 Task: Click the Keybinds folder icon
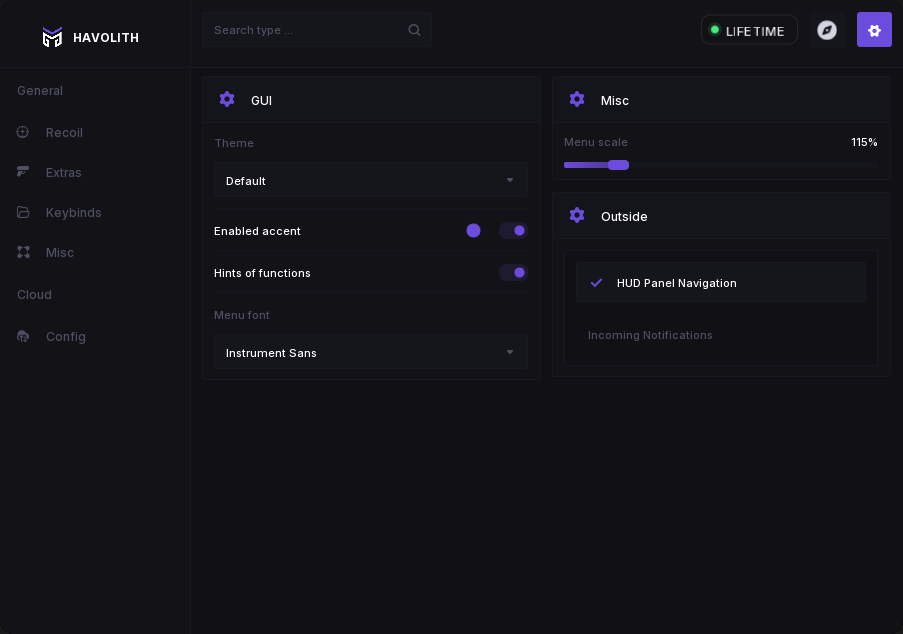point(23,212)
